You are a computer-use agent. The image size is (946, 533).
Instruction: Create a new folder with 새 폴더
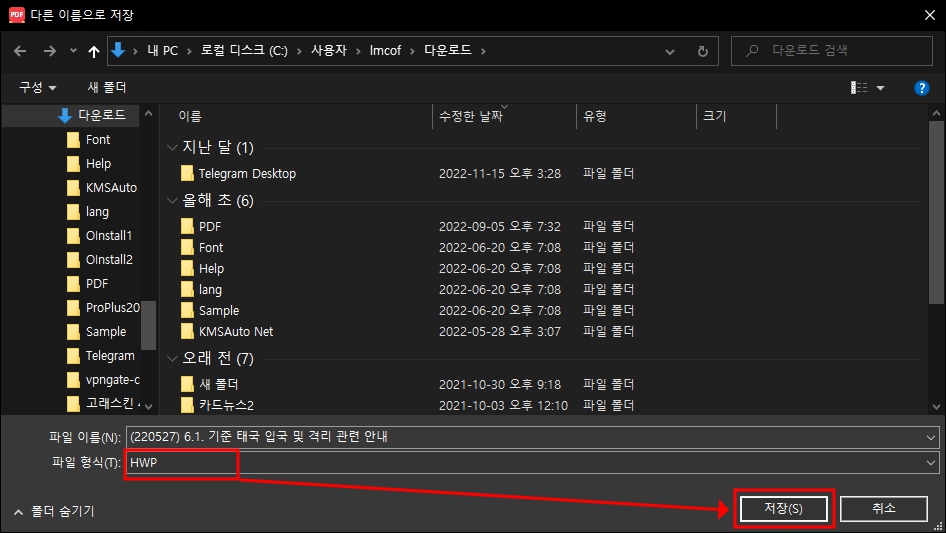[107, 88]
